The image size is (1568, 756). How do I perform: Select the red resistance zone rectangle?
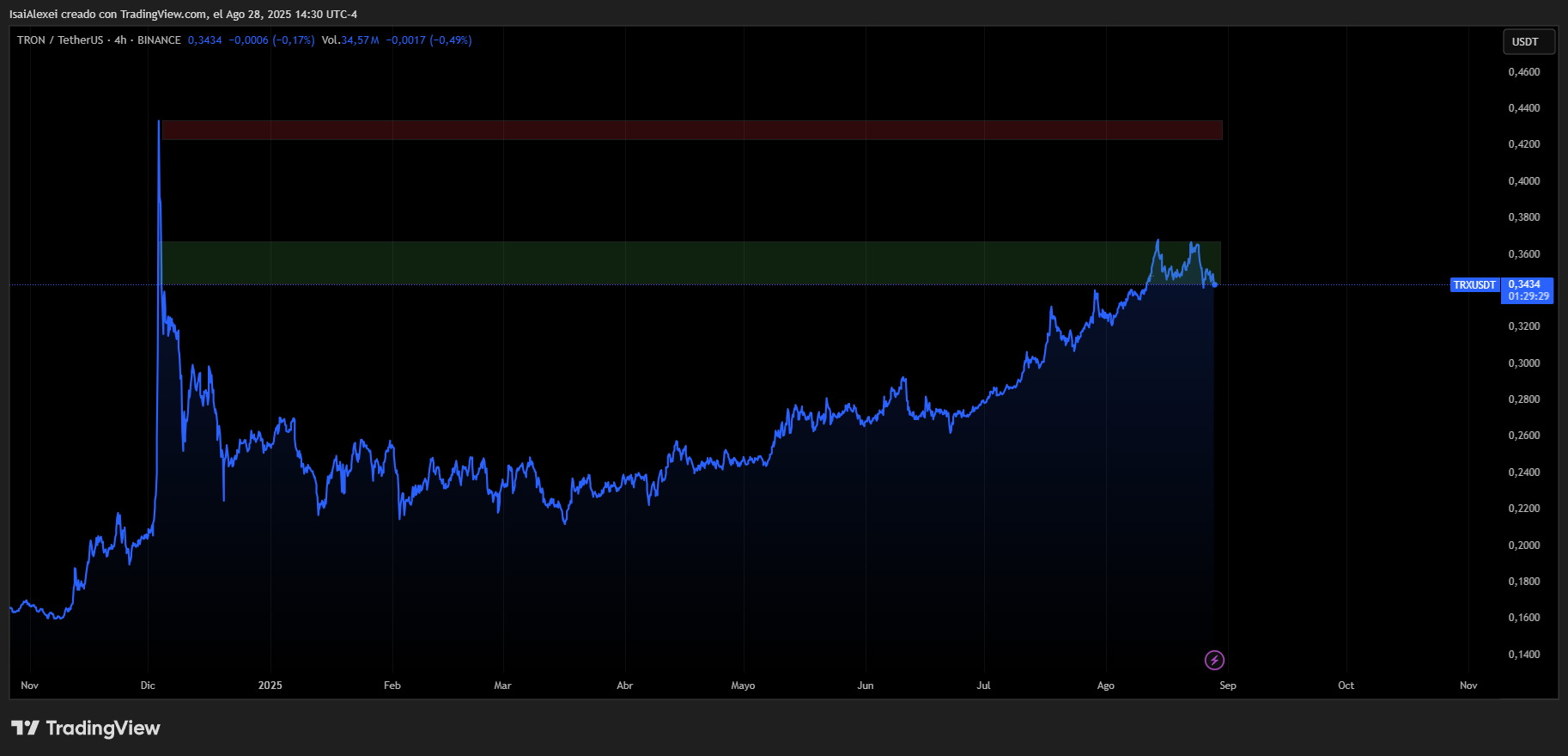pos(692,130)
